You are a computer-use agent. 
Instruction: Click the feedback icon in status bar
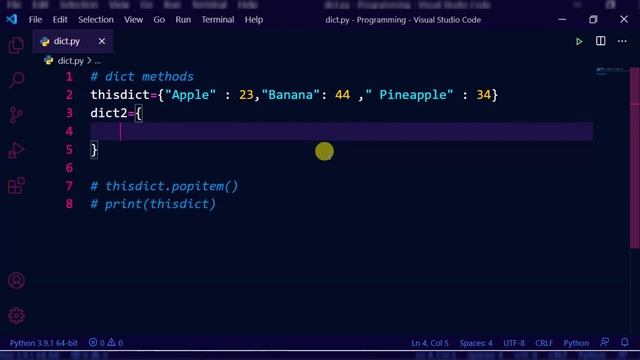pos(604,342)
